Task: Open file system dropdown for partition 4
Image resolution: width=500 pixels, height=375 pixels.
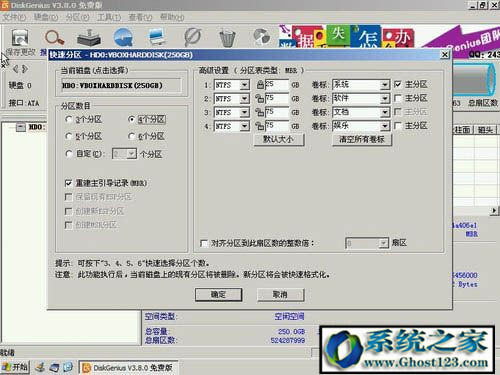Action: [x=244, y=126]
